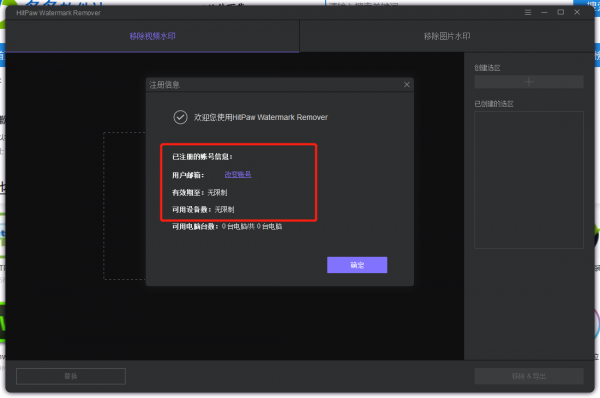
Task: Switch to the 移除图片水印 tab
Action: [447, 36]
